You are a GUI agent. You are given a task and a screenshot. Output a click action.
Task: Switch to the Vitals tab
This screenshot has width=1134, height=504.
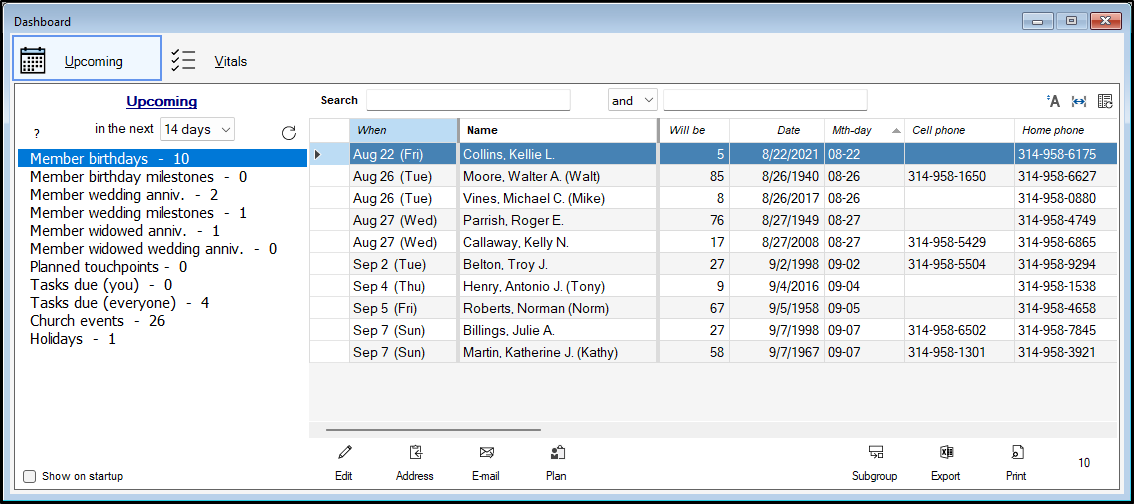click(209, 61)
